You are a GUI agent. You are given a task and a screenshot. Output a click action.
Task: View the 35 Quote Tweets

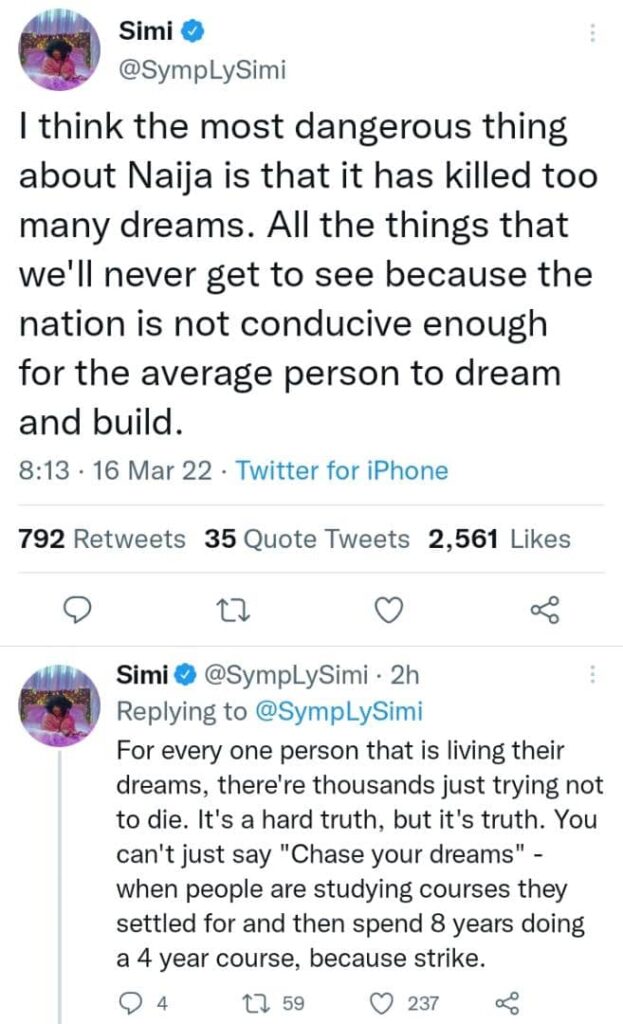(x=307, y=539)
